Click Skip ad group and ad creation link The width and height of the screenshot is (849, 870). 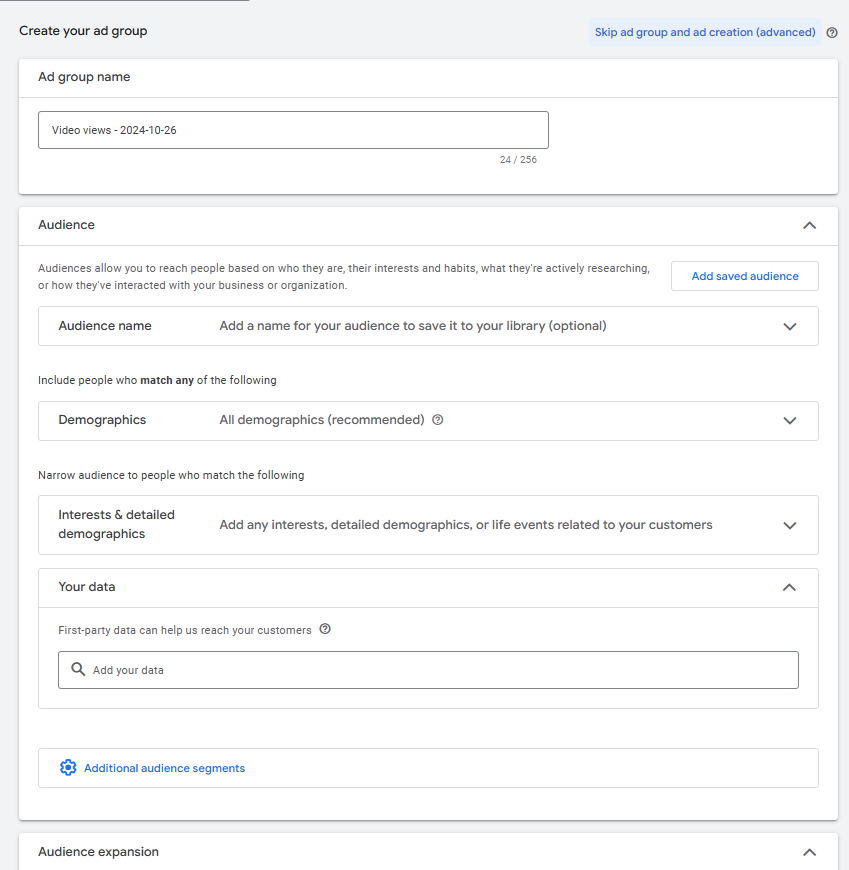pyautogui.click(x=705, y=32)
